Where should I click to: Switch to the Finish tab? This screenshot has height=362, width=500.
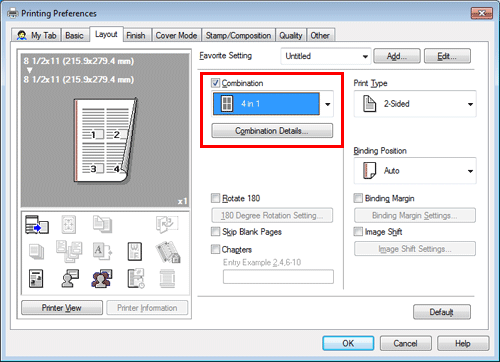tap(136, 35)
